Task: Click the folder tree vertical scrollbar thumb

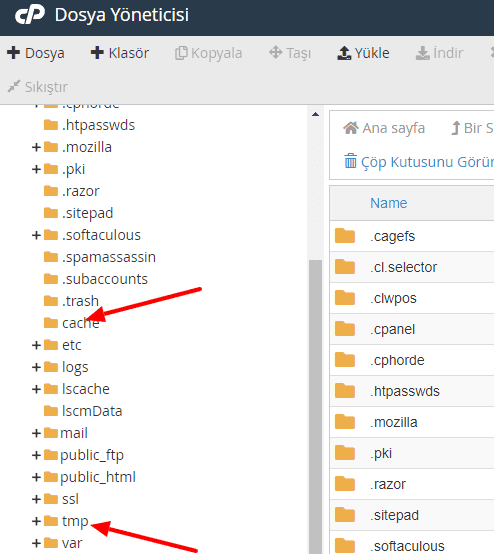Action: pyautogui.click(x=316, y=407)
